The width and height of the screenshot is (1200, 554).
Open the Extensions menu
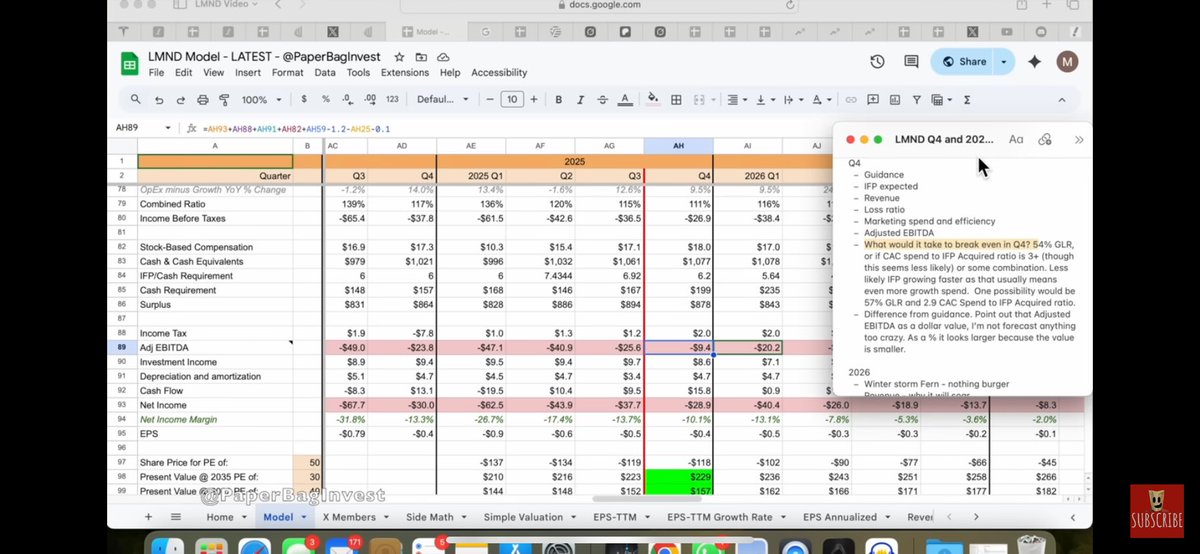404,73
